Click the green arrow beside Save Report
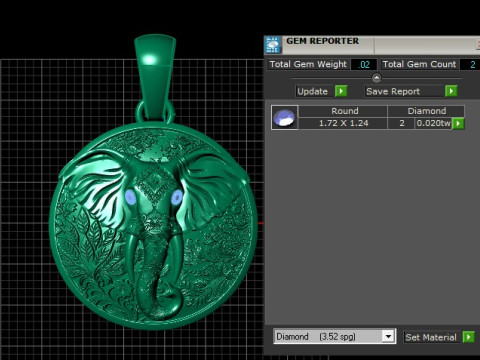The height and width of the screenshot is (360, 480). point(451,91)
